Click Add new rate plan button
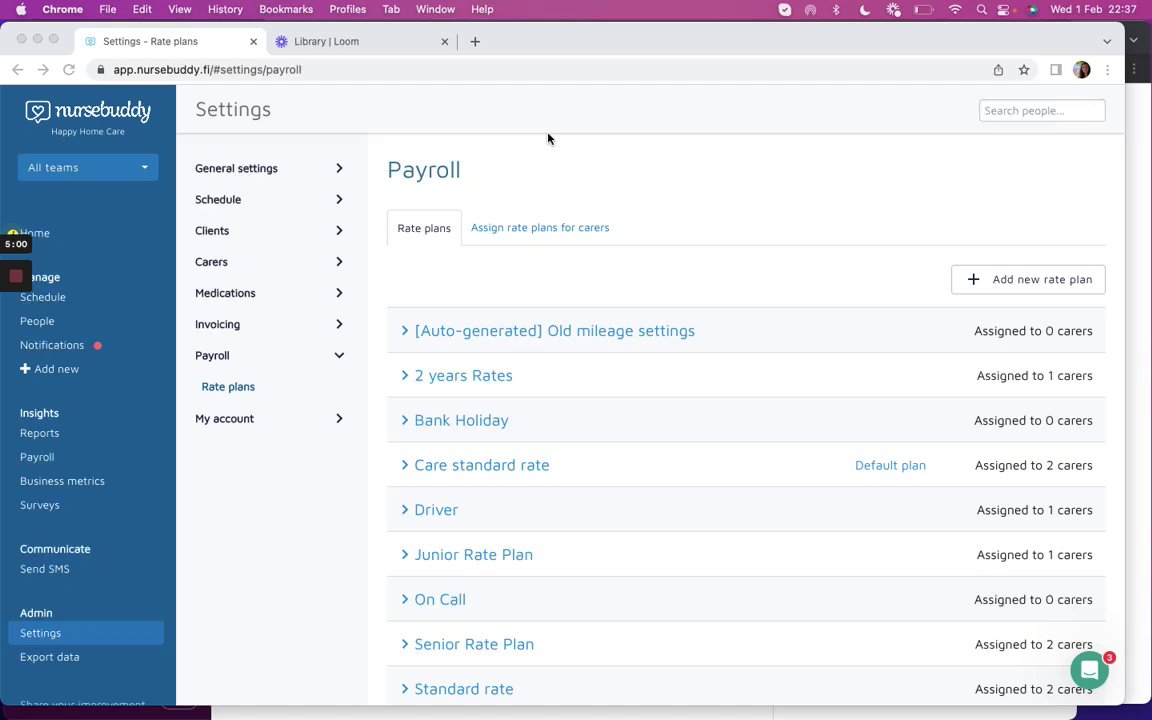 pos(1028,279)
